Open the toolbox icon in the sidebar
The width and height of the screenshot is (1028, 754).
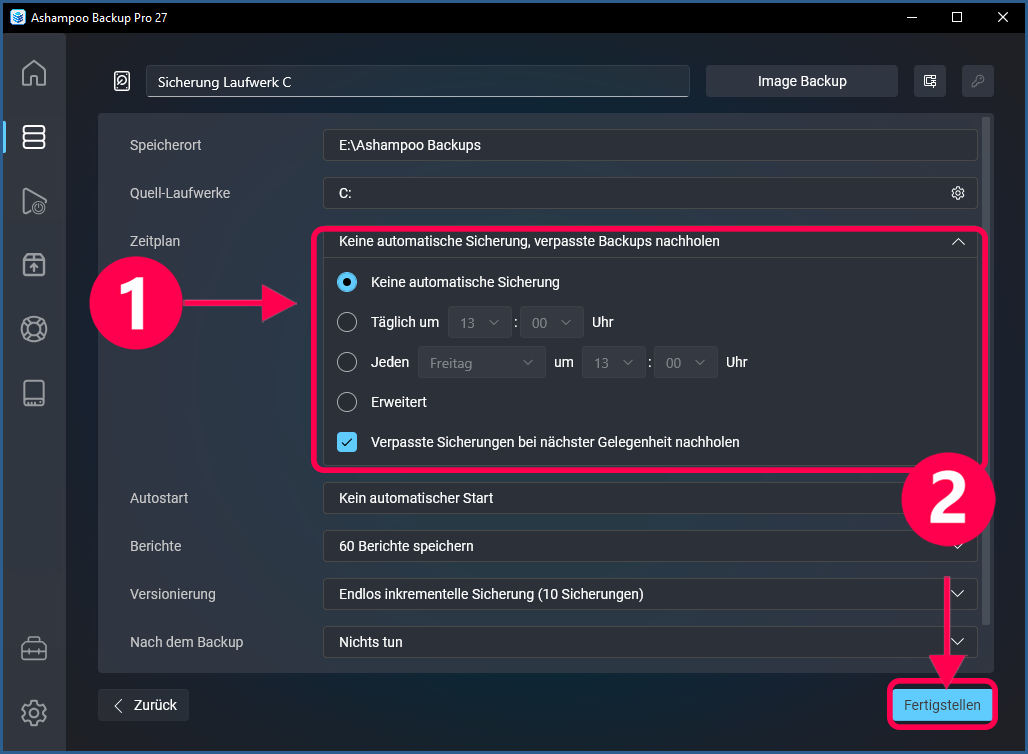coord(34,648)
